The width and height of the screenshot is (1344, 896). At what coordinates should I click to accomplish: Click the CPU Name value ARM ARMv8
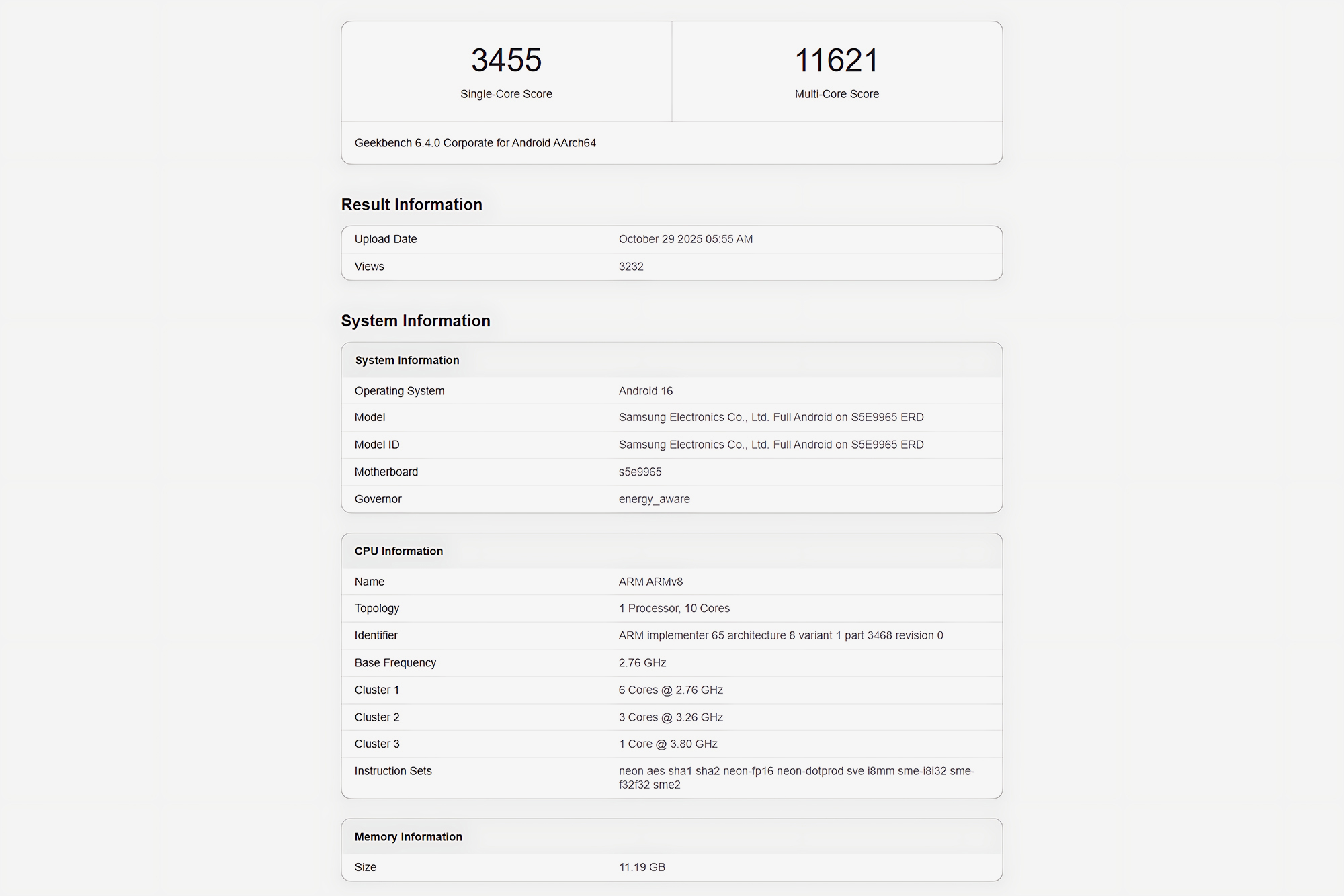(650, 582)
